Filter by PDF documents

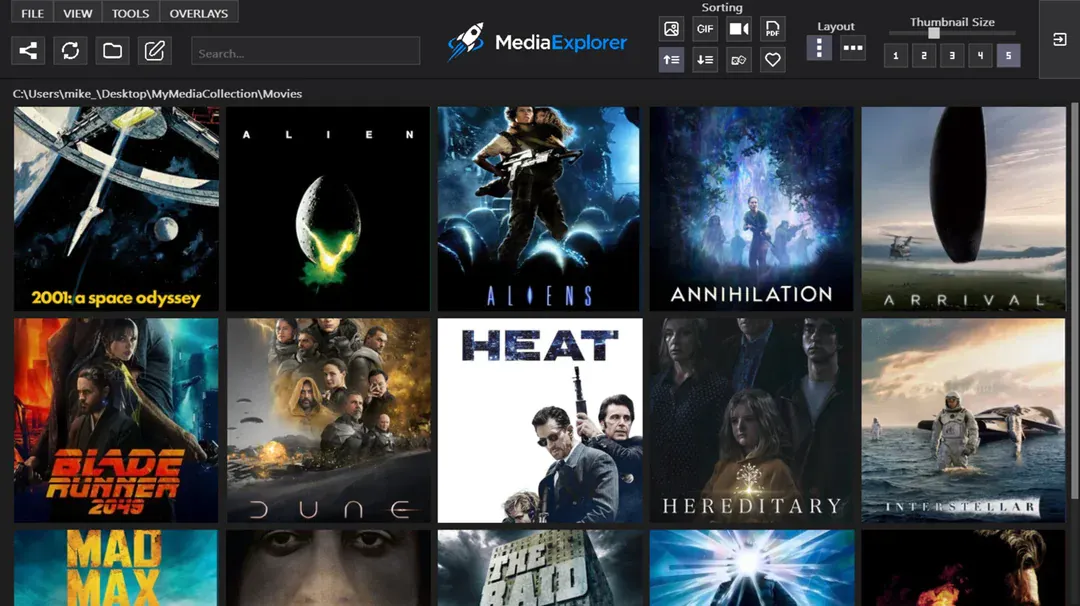[772, 29]
